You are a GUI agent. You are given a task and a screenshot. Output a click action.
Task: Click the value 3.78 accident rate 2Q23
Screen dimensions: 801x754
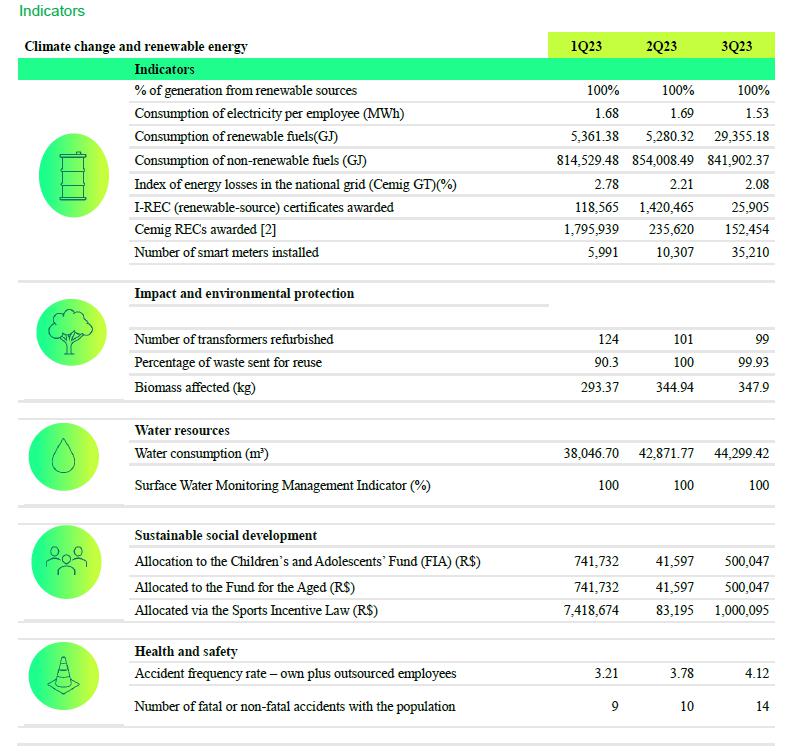pos(681,674)
